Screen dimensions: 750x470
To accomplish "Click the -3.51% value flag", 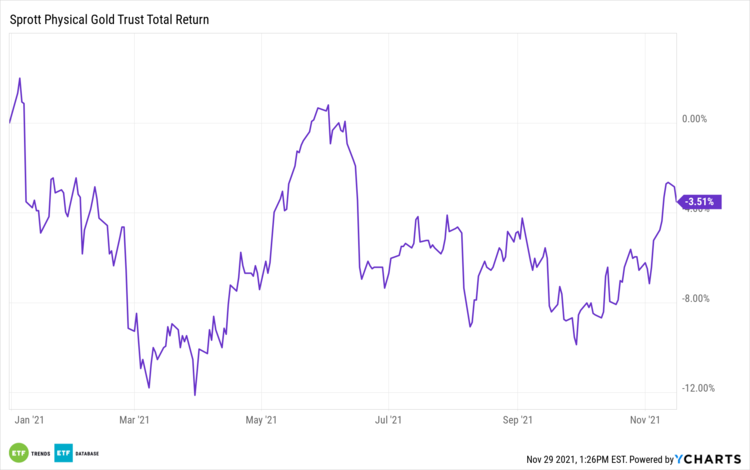I will 698,202.
